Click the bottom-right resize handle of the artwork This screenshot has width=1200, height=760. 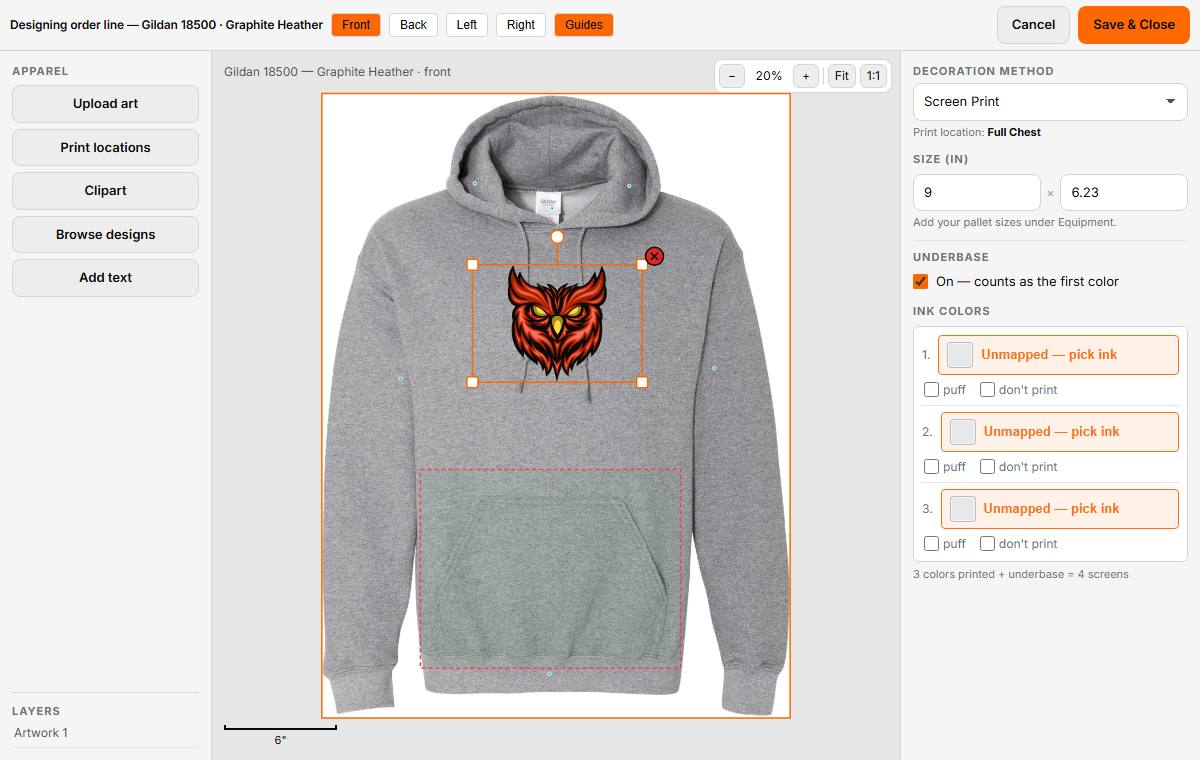pos(642,382)
